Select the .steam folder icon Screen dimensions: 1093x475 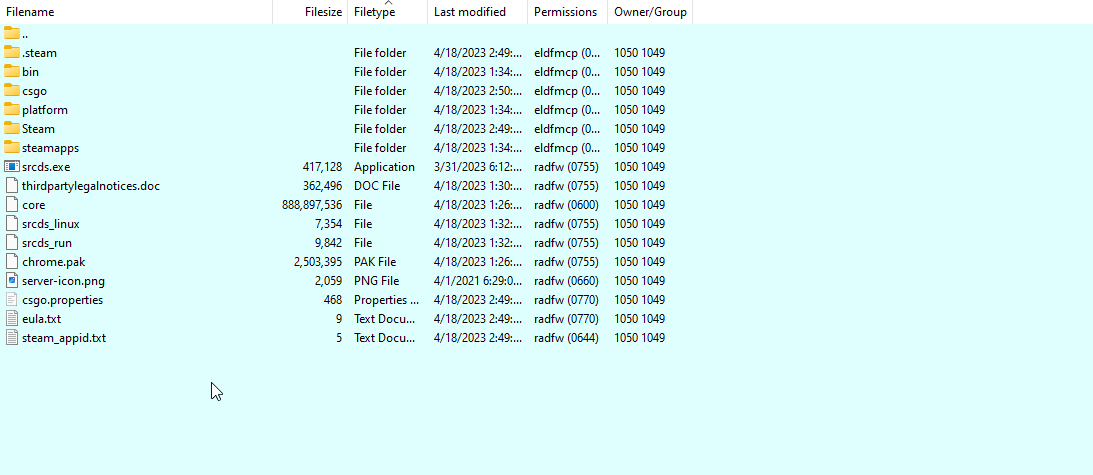(12, 52)
